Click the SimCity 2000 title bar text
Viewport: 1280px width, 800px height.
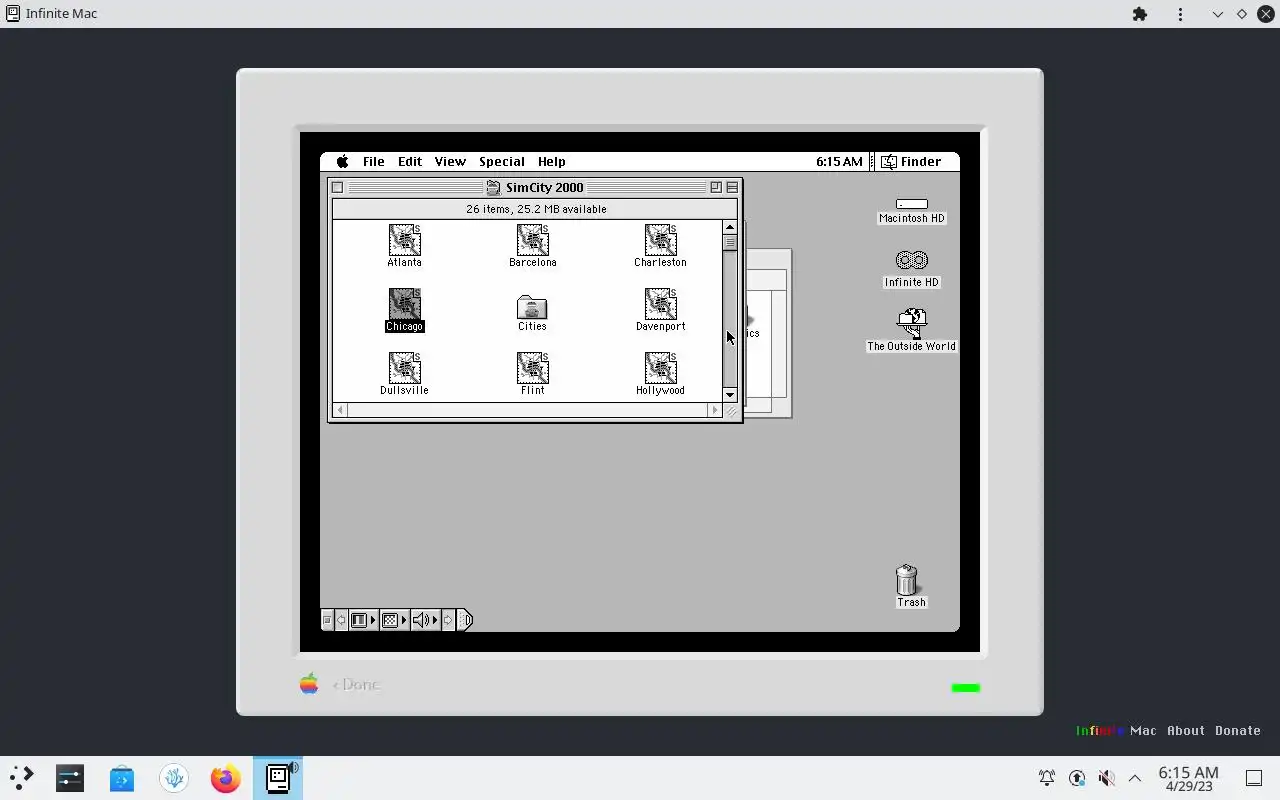[544, 187]
